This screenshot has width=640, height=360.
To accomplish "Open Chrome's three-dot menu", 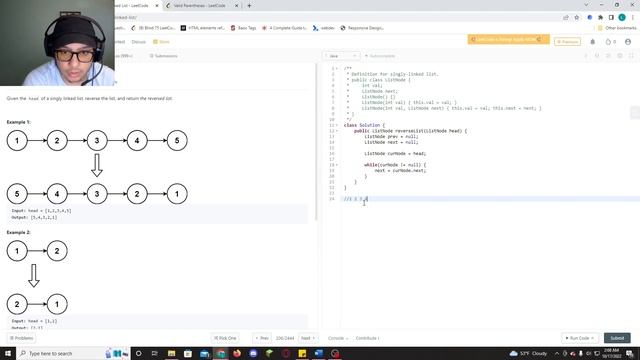I will tap(633, 18).
